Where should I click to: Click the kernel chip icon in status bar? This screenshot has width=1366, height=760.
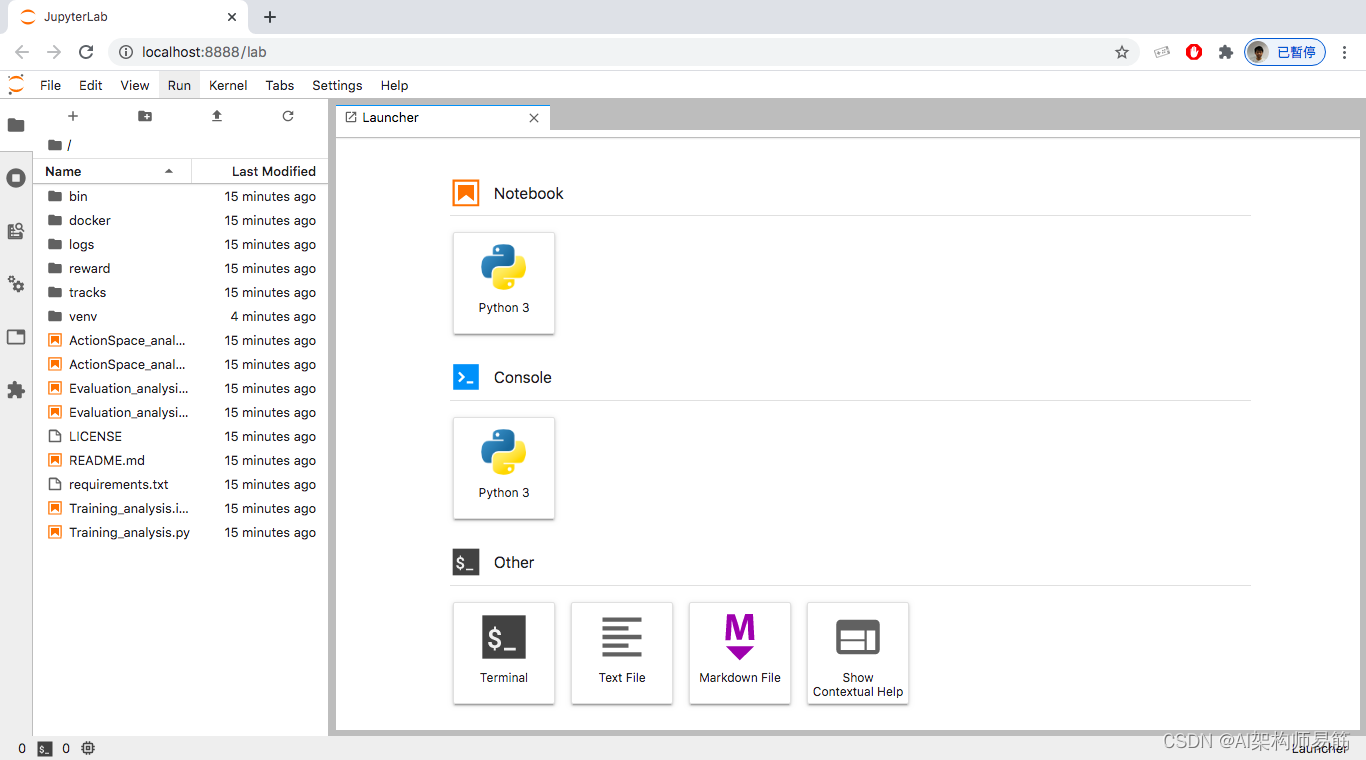coord(88,748)
